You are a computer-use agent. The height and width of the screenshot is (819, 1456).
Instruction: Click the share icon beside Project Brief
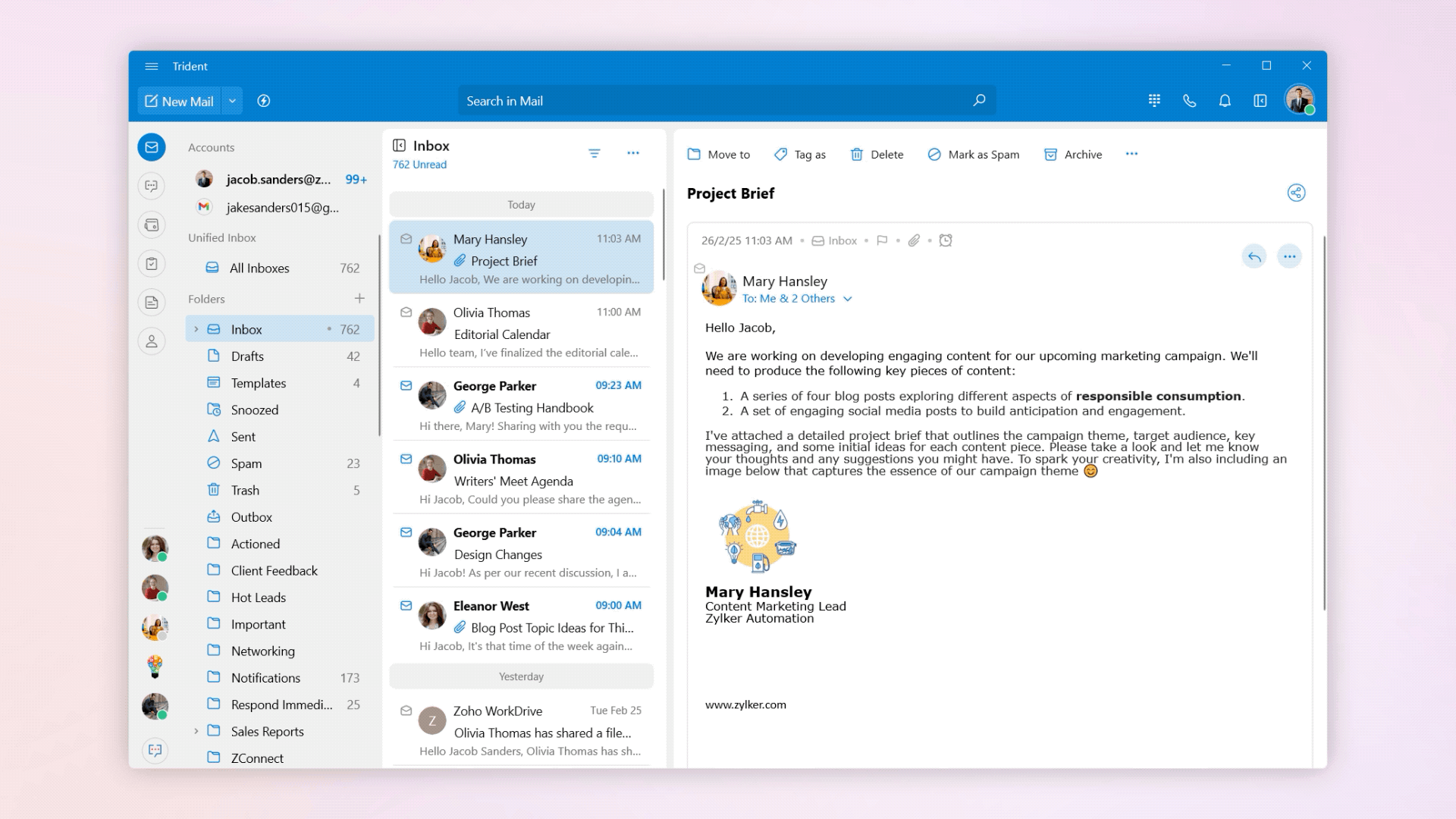coord(1296,193)
